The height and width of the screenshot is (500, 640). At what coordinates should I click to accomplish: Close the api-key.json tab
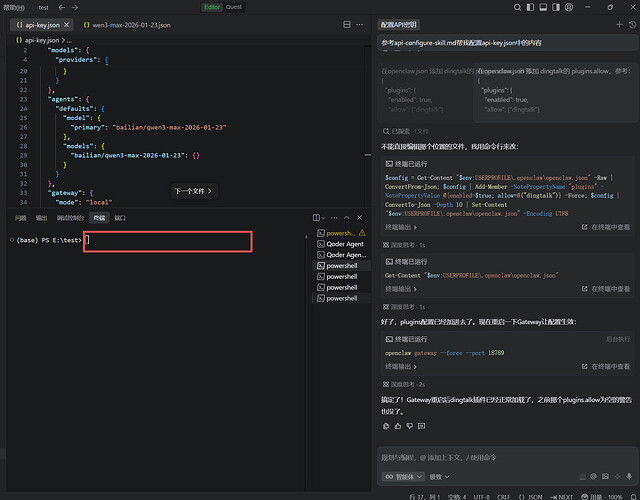(x=67, y=25)
